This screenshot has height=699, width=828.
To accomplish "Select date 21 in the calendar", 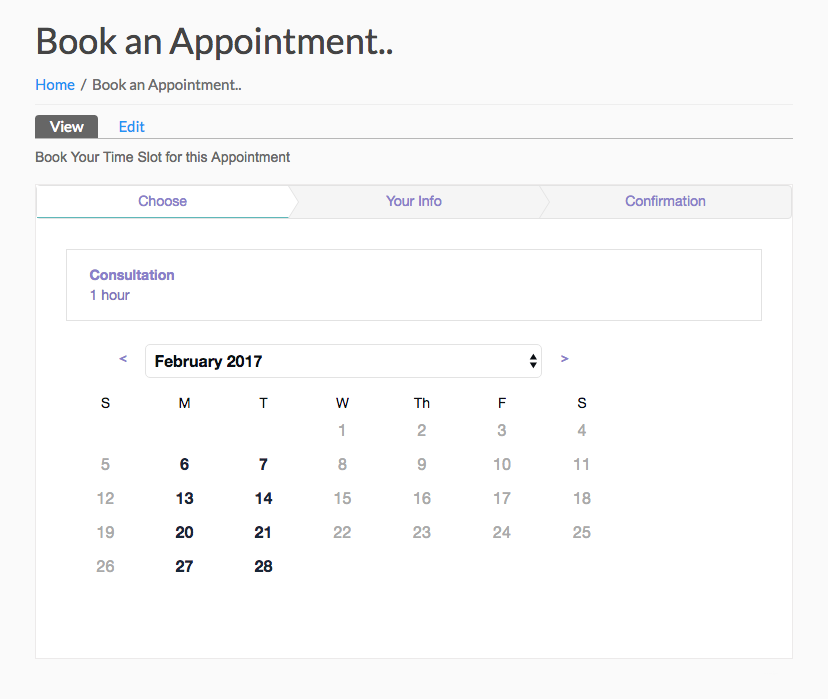I will click(x=263, y=532).
